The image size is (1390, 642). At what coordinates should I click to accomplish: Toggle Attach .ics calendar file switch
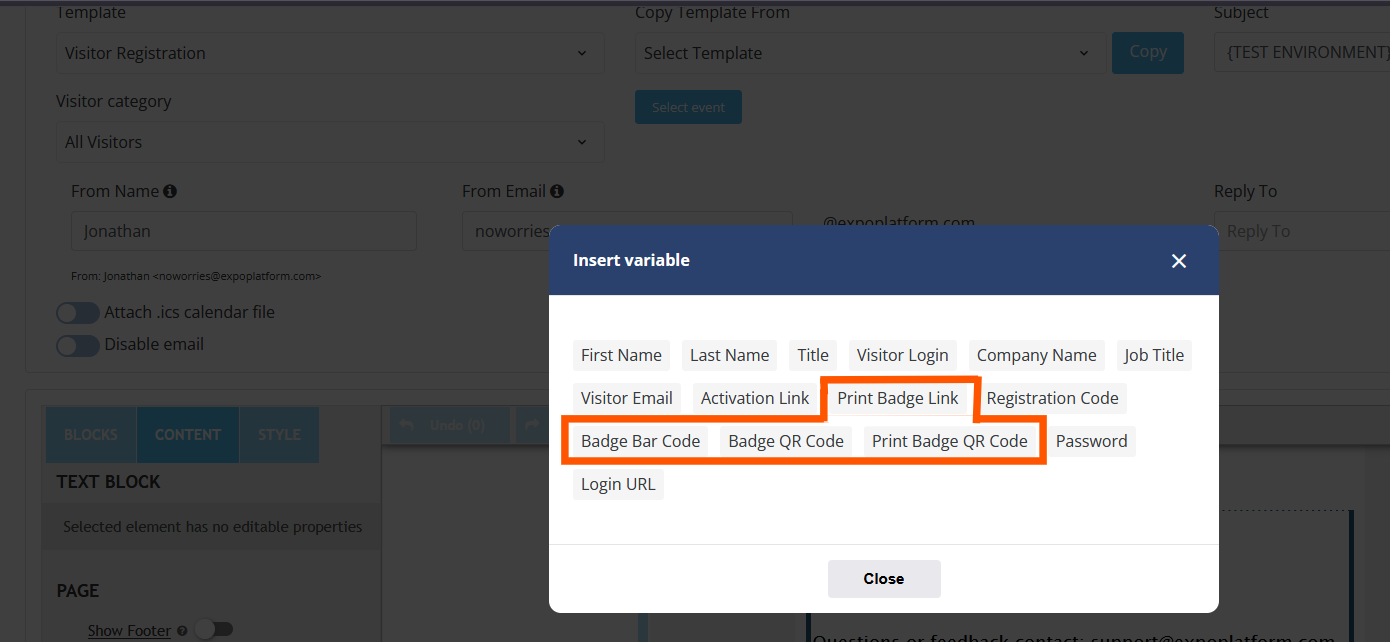77,313
